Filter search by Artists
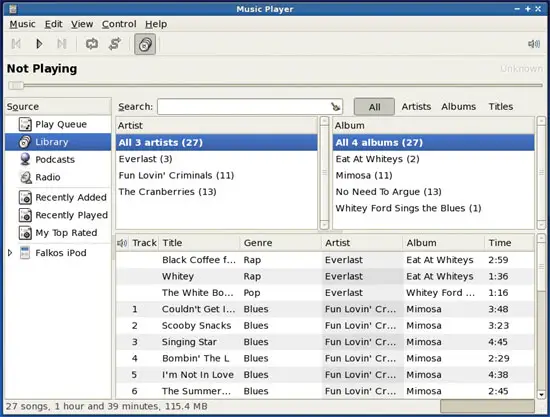Viewport: 550px width, 417px height. pyautogui.click(x=416, y=107)
